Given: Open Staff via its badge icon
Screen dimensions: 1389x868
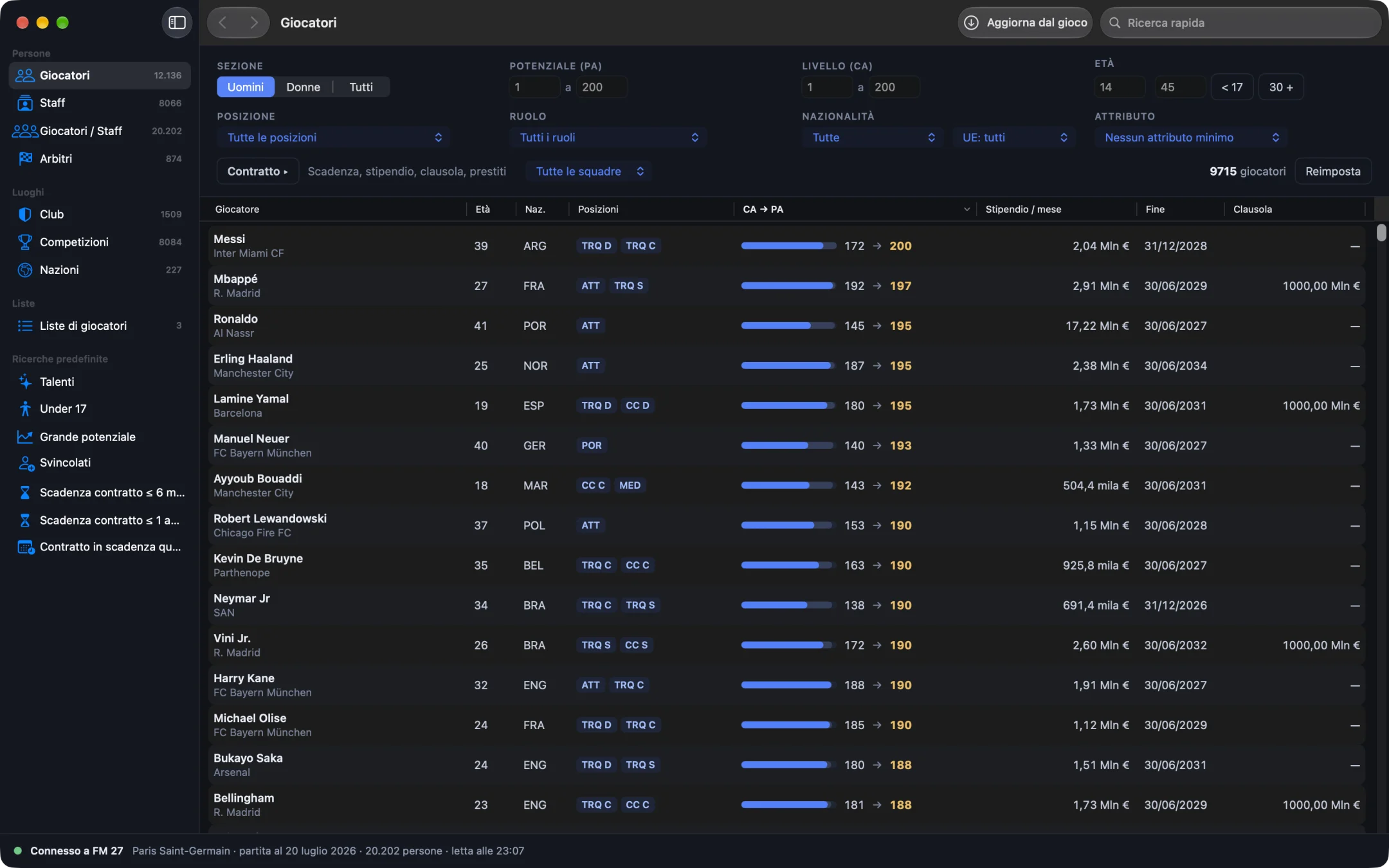Looking at the screenshot, I should [25, 103].
